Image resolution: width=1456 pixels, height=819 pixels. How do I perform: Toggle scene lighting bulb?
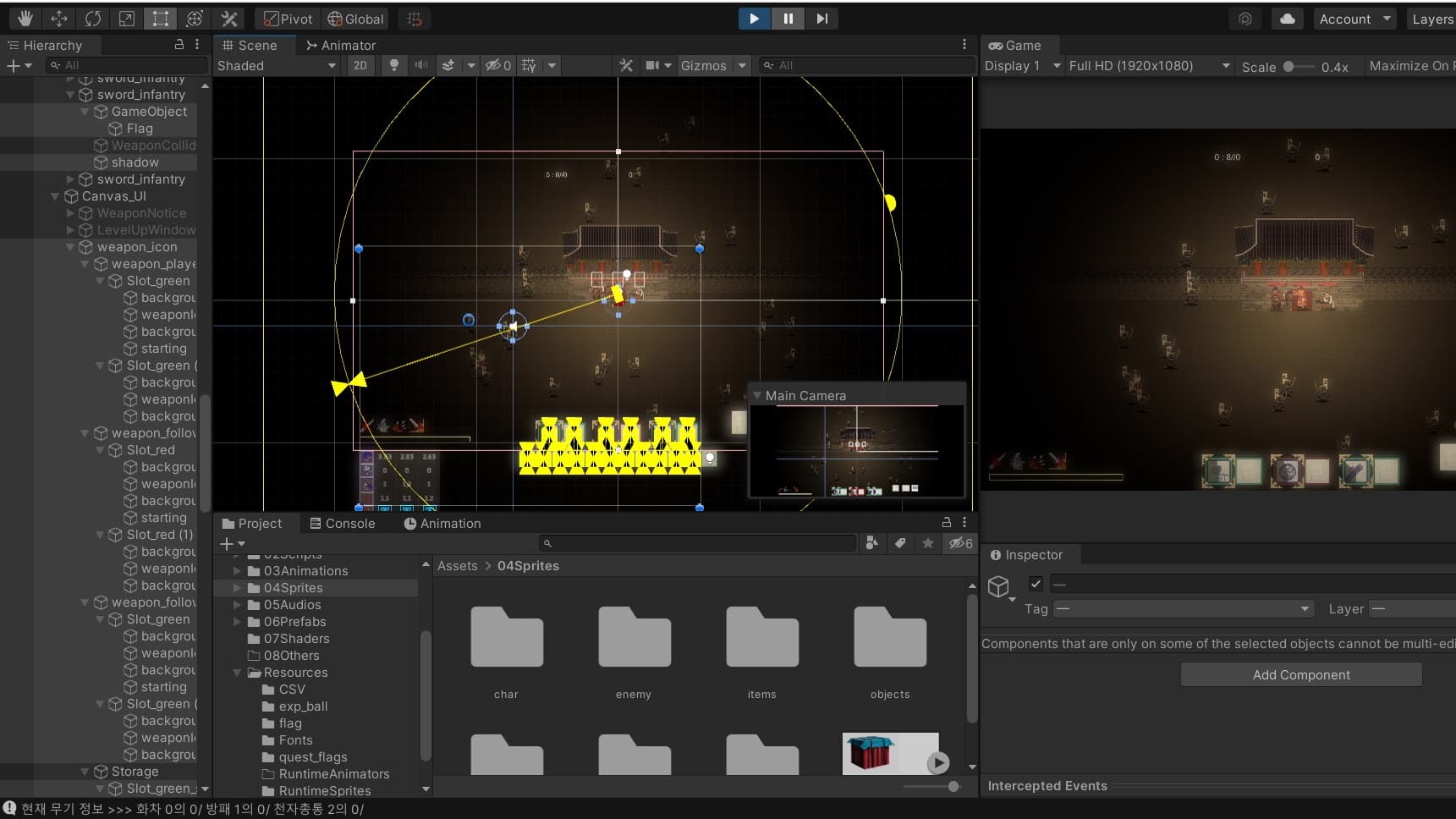point(393,65)
